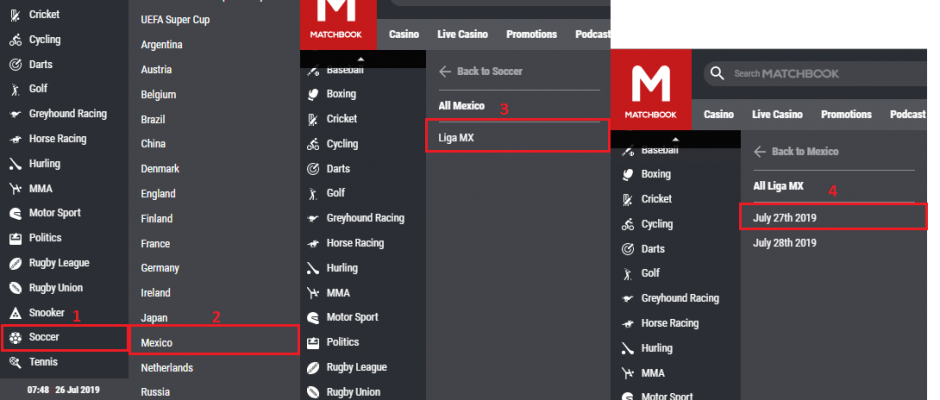940x400 pixels.
Task: Click the Boxing glove icon in the All Mexico panel
Action: pos(313,94)
